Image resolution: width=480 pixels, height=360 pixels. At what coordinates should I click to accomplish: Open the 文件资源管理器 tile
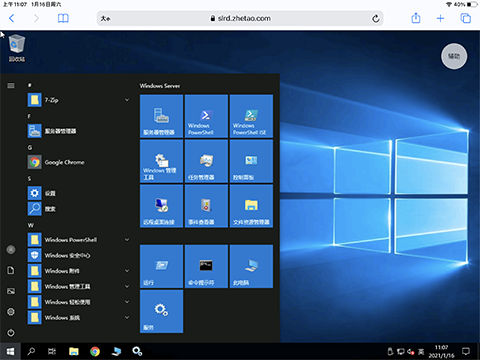[251, 206]
